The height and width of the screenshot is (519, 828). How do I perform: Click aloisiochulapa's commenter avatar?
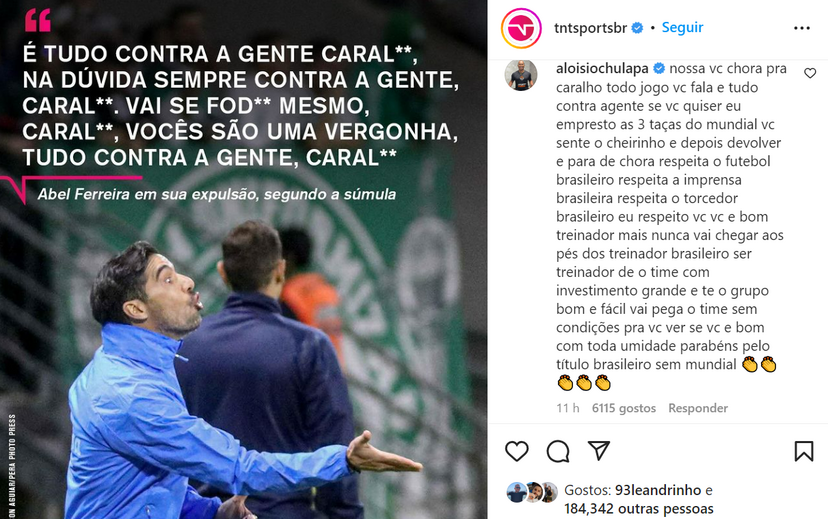coord(521,75)
